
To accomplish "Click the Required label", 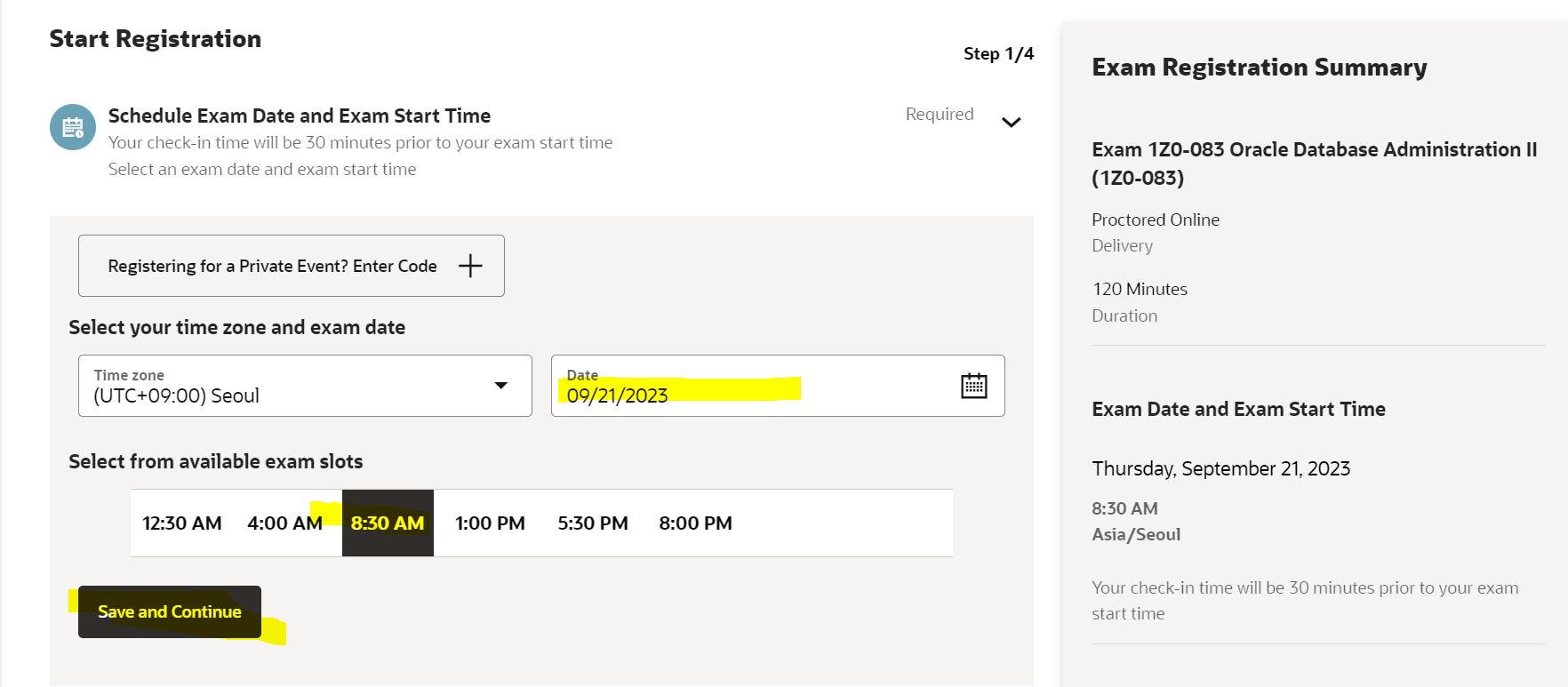I will [940, 114].
